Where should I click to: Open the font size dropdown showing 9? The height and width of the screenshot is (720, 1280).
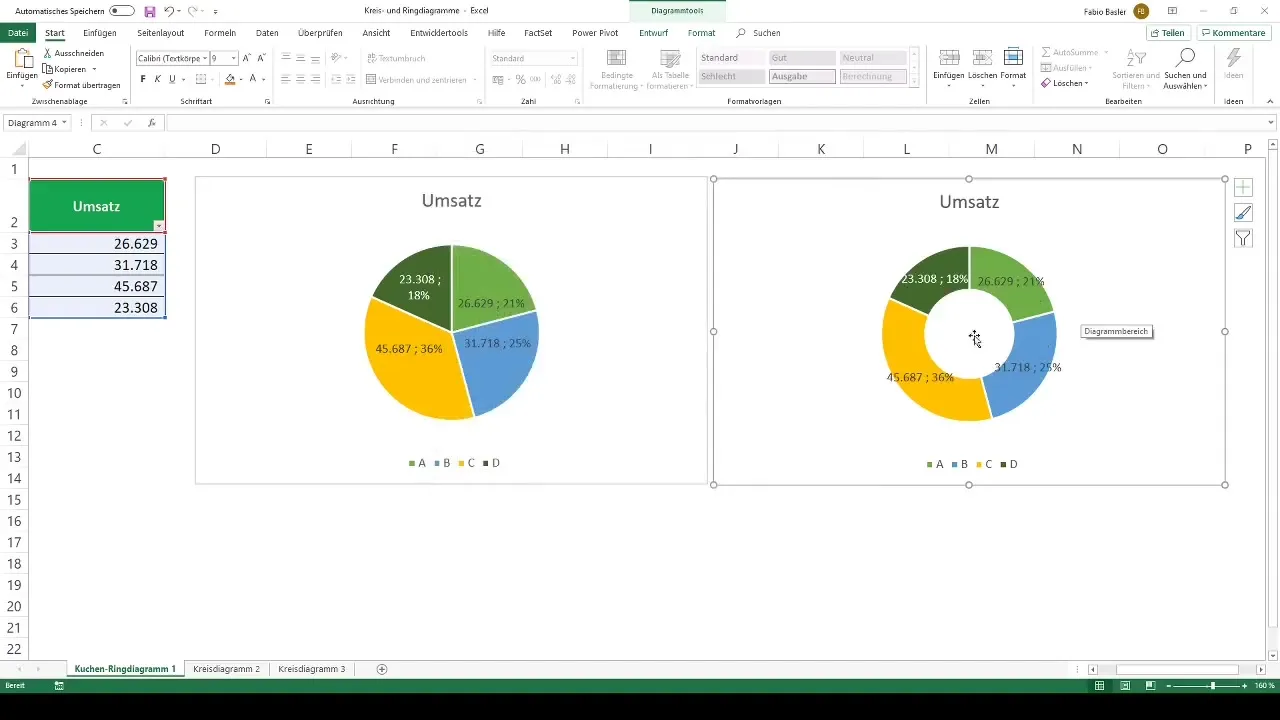[233, 59]
